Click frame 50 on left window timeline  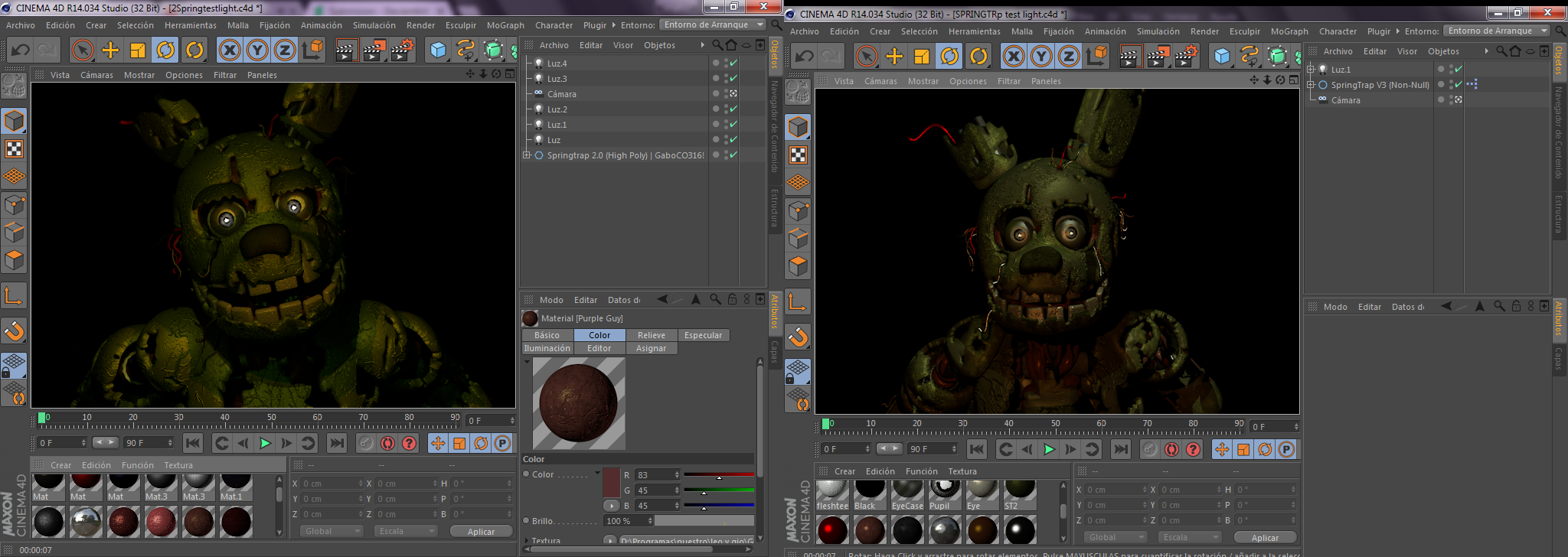click(271, 419)
